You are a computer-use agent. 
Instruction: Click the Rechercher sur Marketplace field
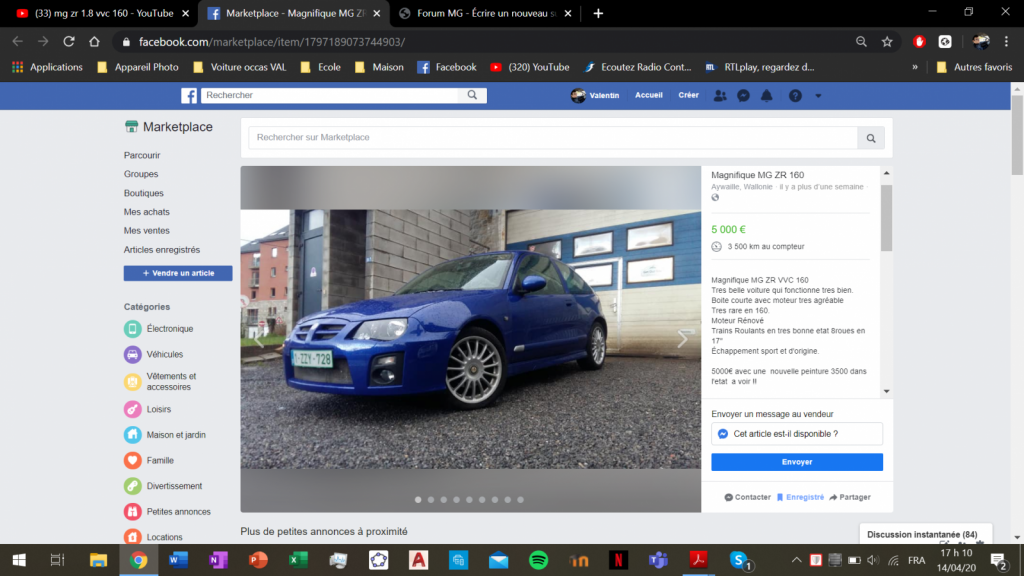[553, 138]
